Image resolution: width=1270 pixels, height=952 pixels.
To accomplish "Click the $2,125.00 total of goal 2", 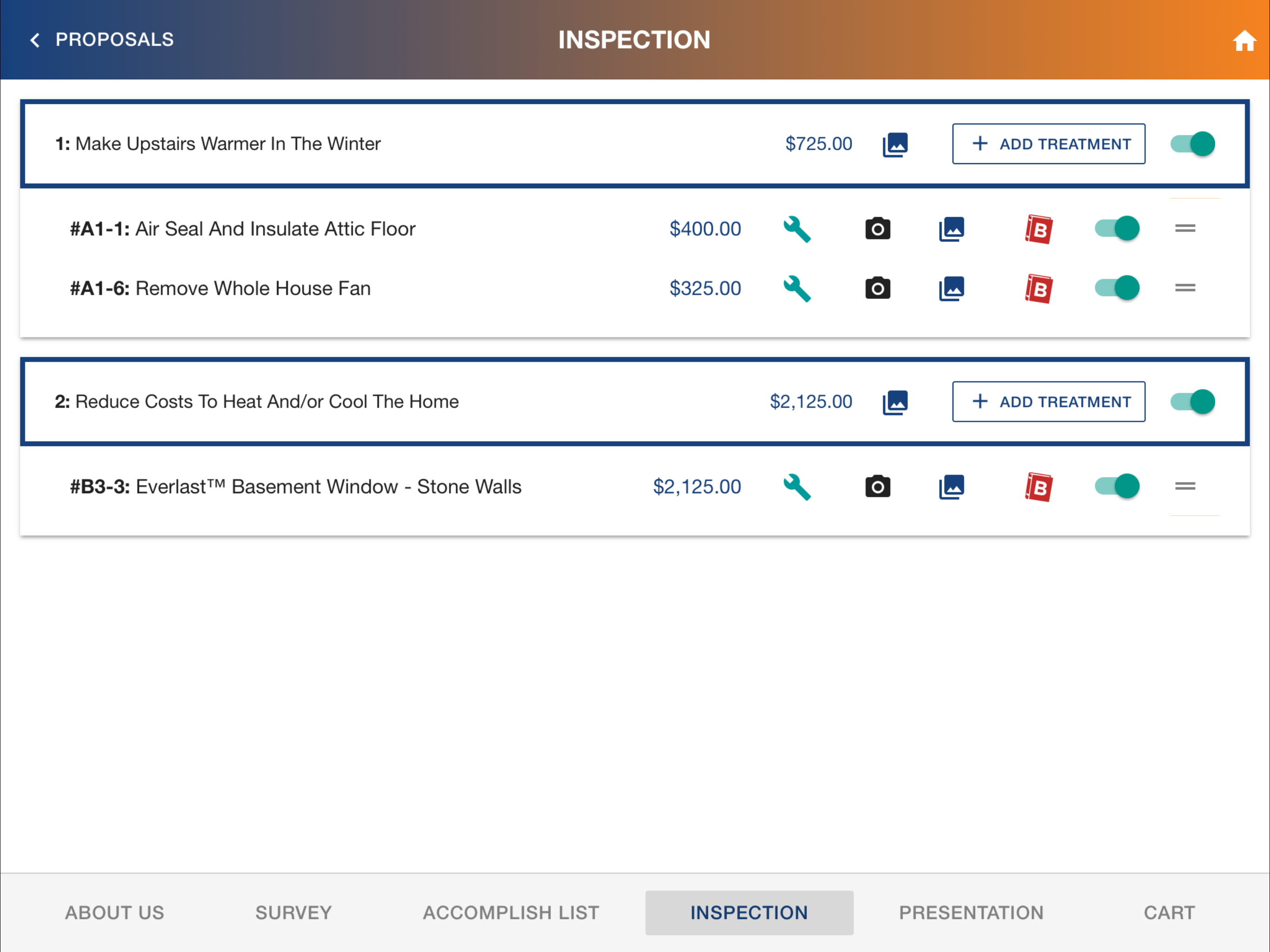I will tap(811, 401).
